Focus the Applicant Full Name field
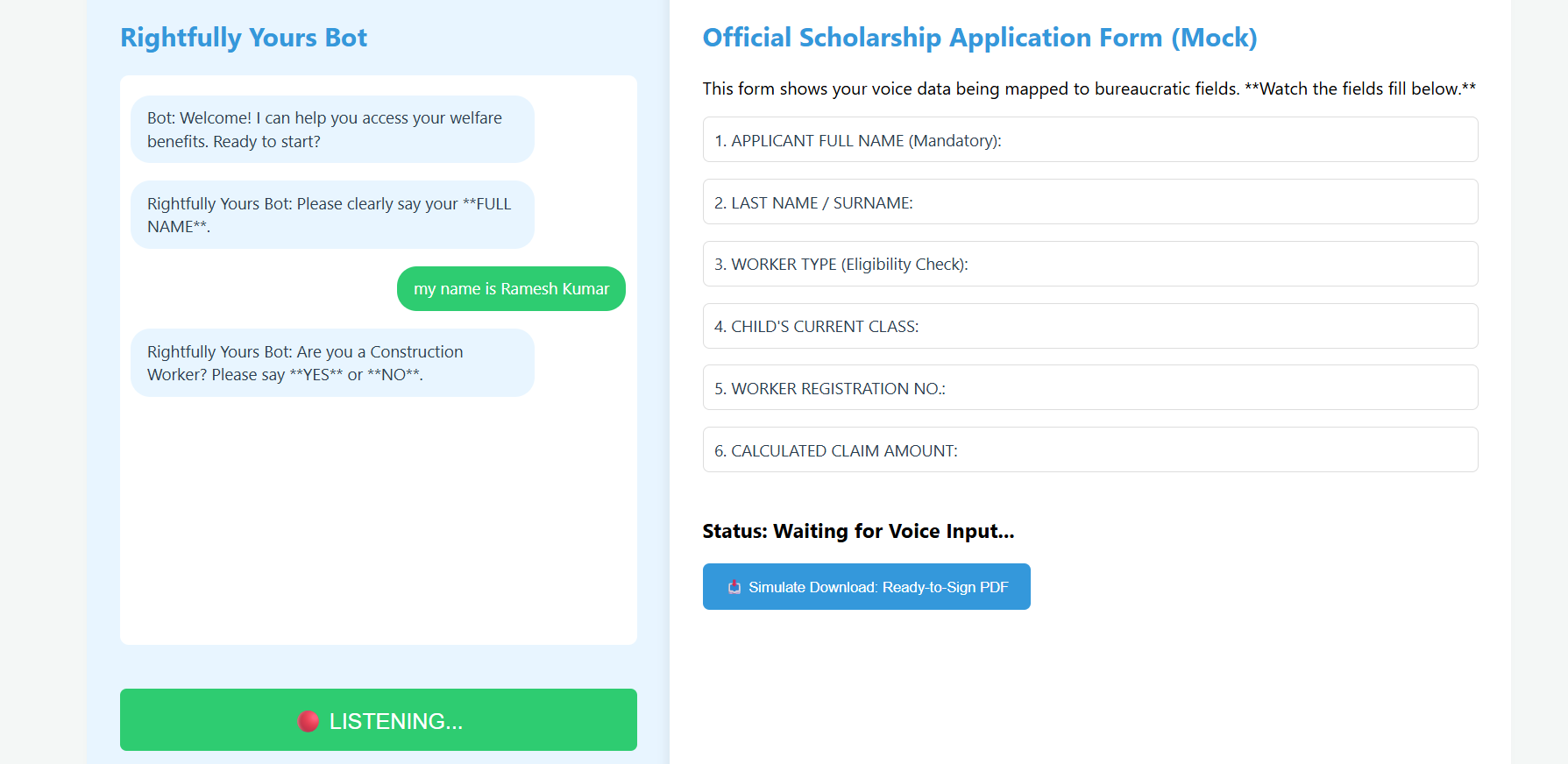Image resolution: width=1568 pixels, height=764 pixels. (x=1089, y=140)
